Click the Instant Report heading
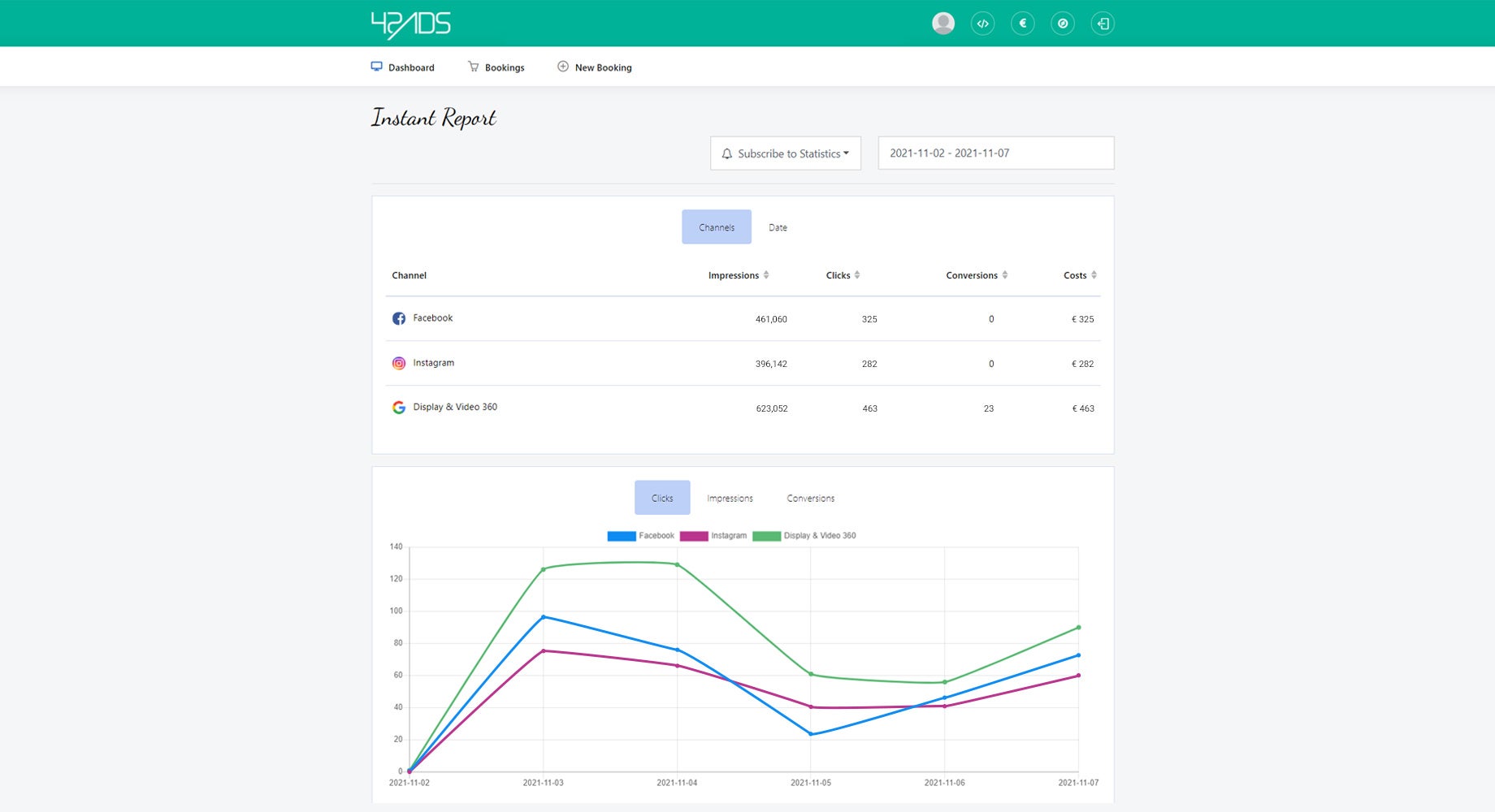This screenshot has width=1495, height=812. (434, 119)
